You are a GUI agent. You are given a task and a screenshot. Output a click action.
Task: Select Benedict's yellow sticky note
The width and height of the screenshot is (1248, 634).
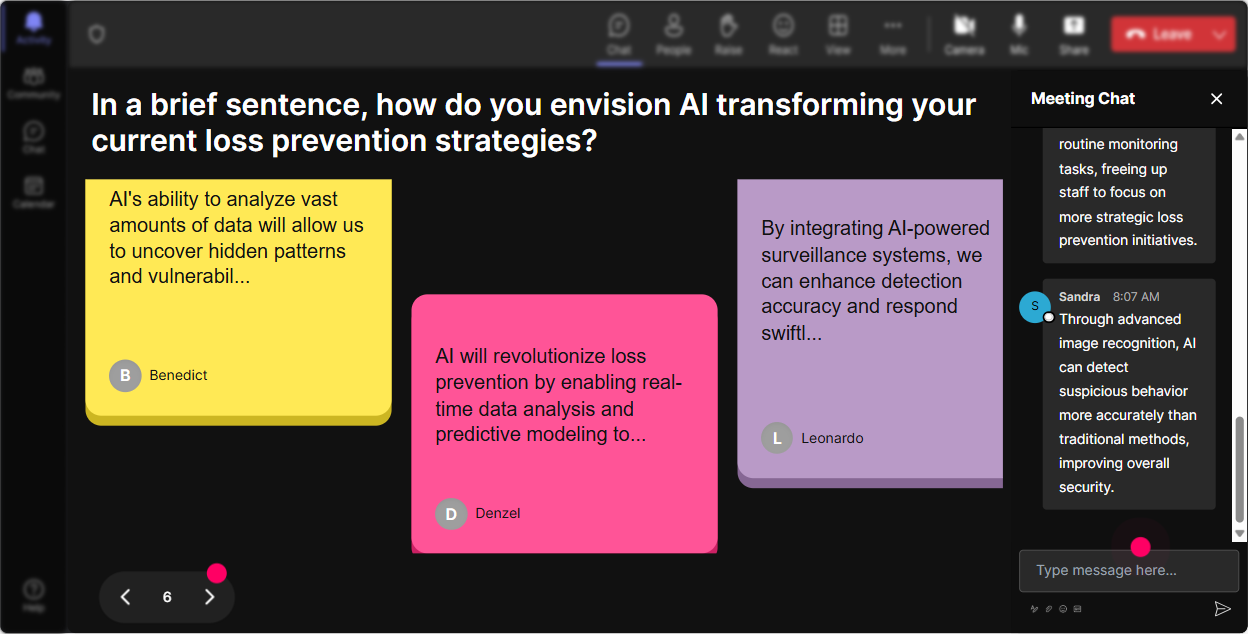(238, 300)
